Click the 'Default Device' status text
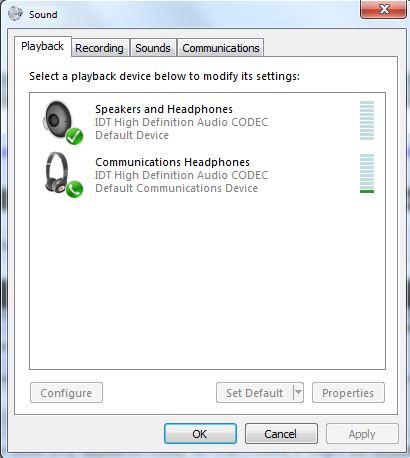 132,135
